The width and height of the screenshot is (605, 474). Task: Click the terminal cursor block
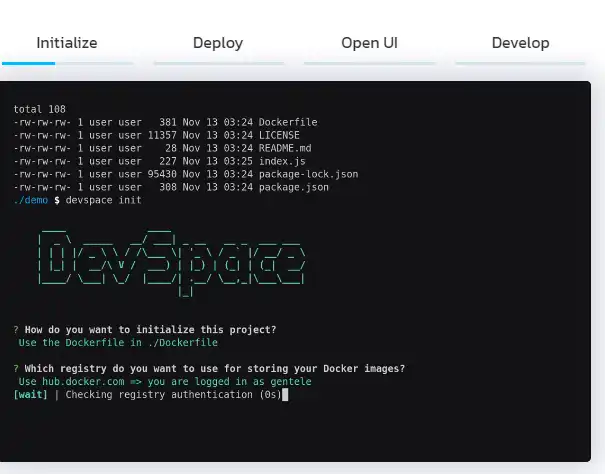pyautogui.click(x=285, y=395)
